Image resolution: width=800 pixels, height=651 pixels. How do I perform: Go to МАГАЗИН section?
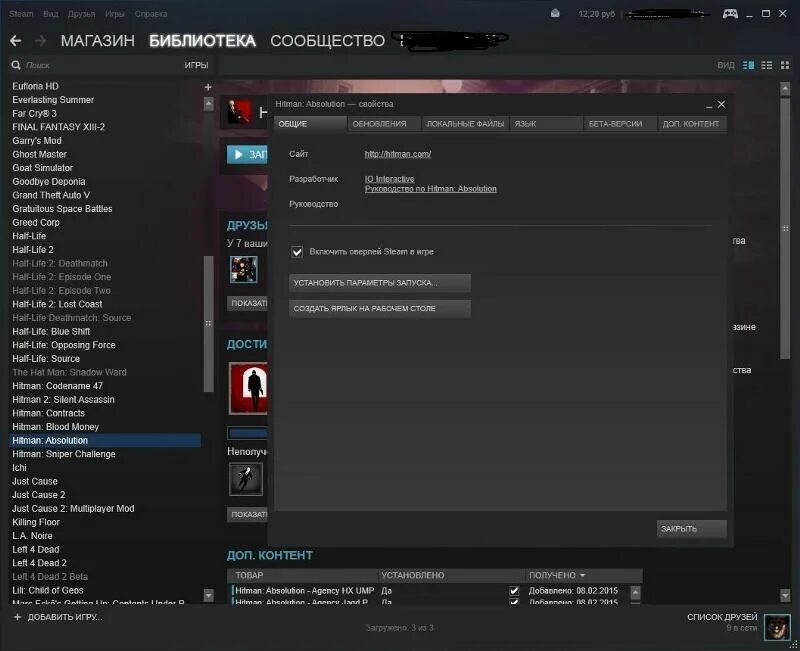click(x=97, y=41)
